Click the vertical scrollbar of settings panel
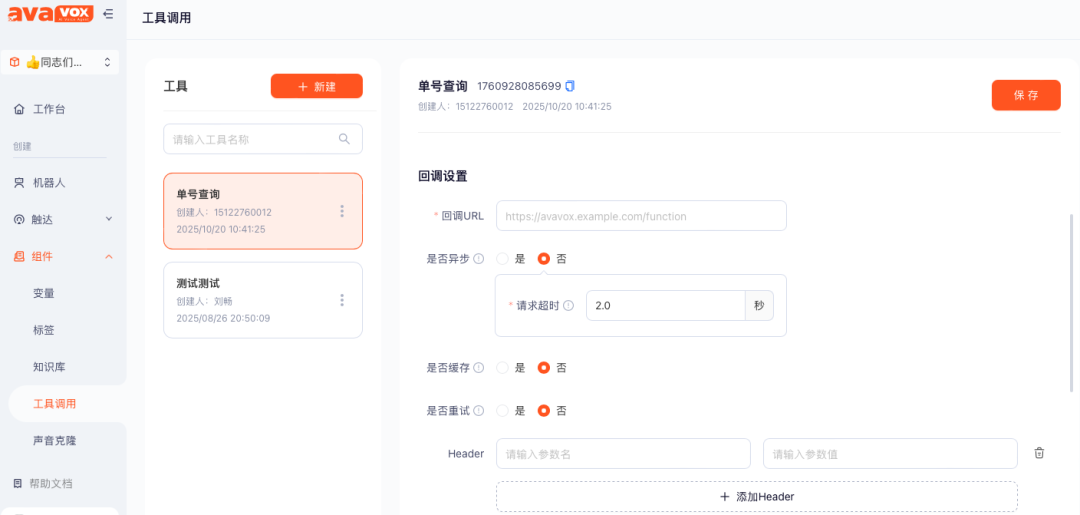The height and width of the screenshot is (515, 1080). (1070, 303)
